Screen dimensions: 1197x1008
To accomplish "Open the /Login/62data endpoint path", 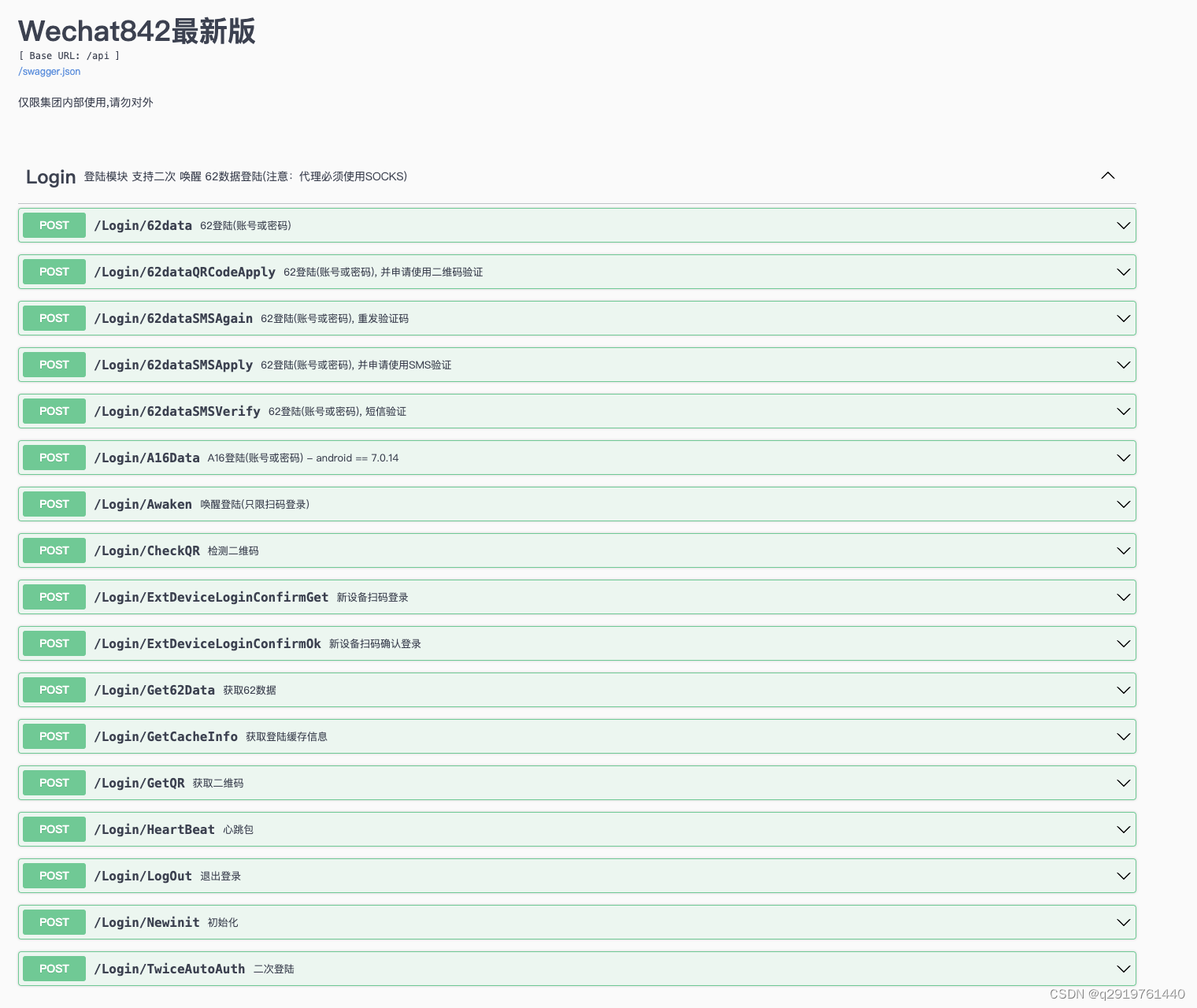I will (x=143, y=225).
